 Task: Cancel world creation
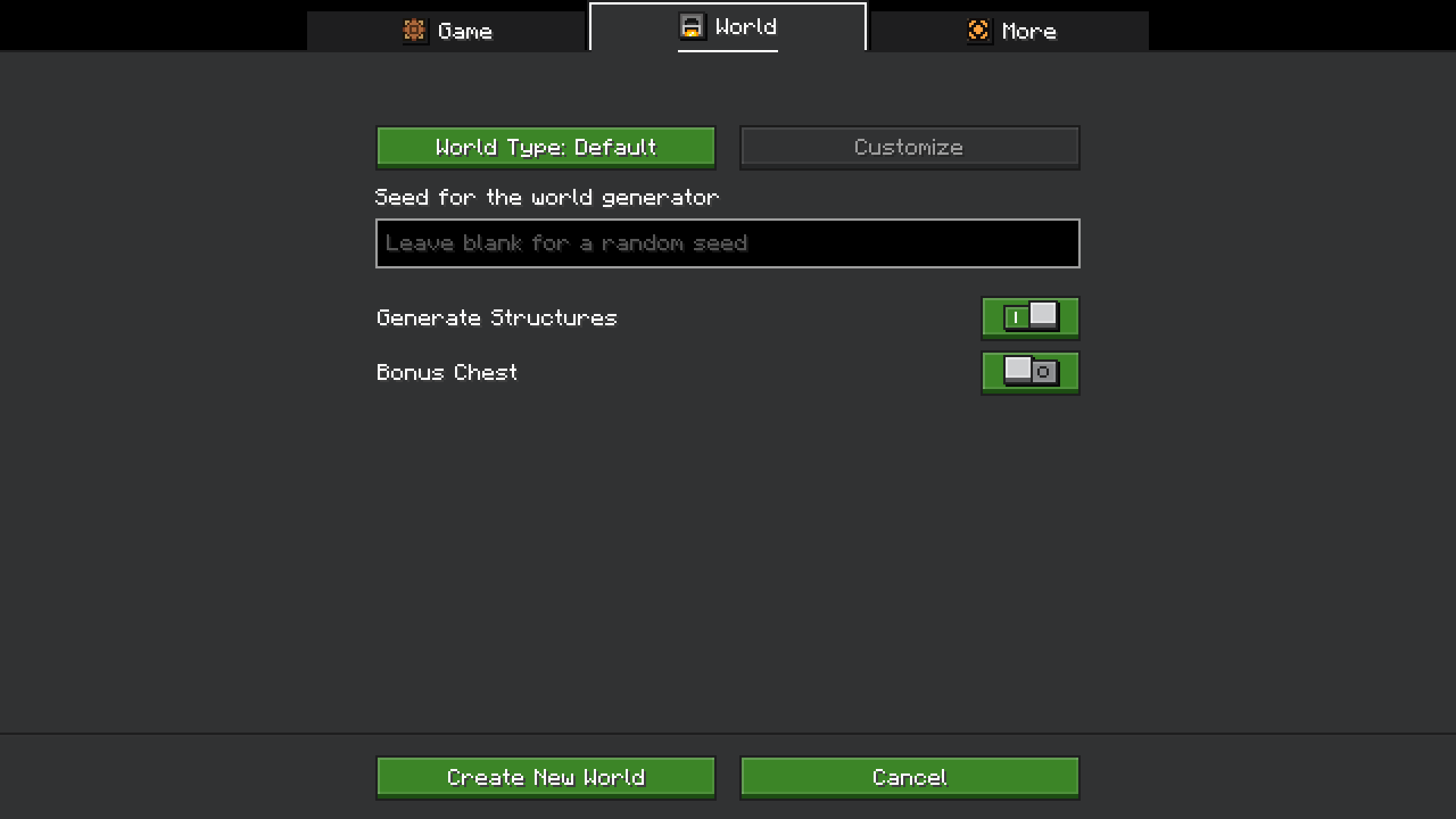point(909,777)
